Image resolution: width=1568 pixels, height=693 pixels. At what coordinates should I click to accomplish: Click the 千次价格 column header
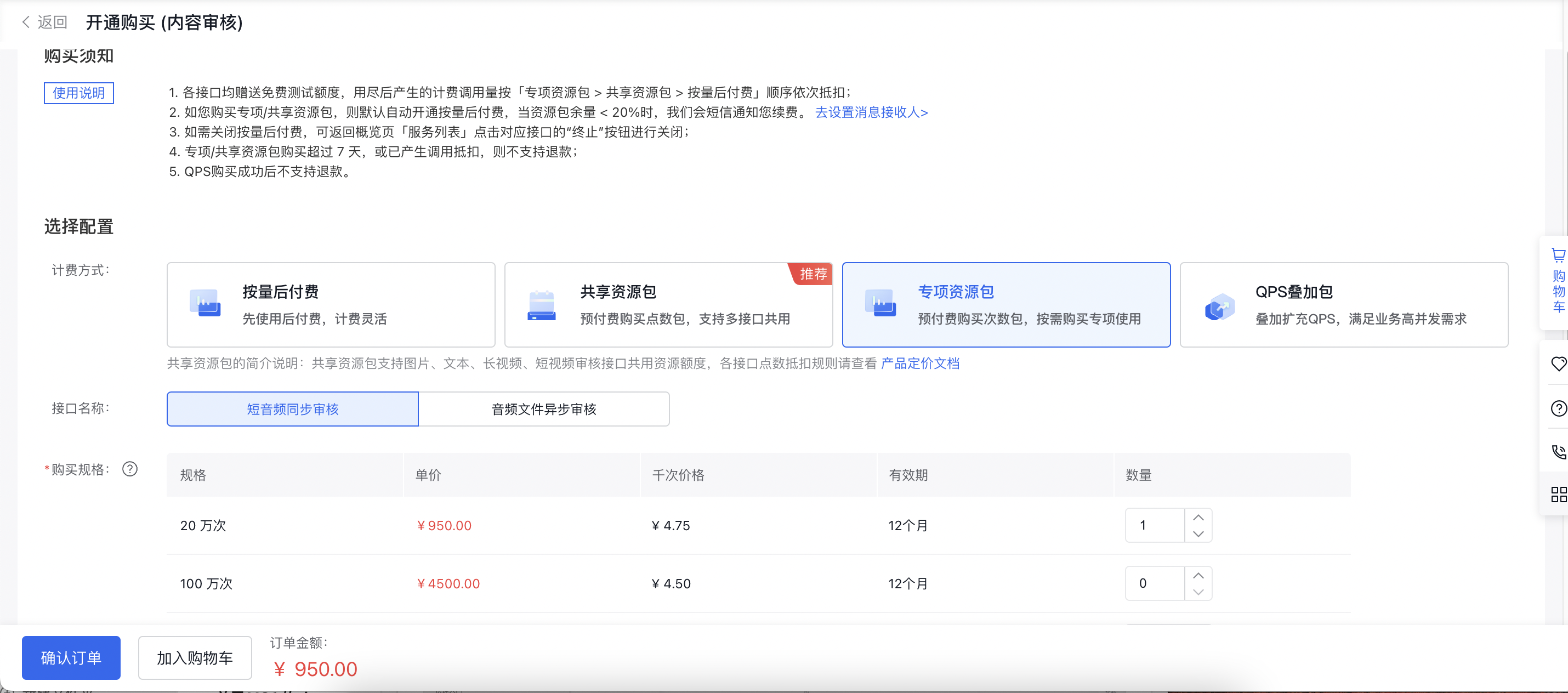point(678,475)
